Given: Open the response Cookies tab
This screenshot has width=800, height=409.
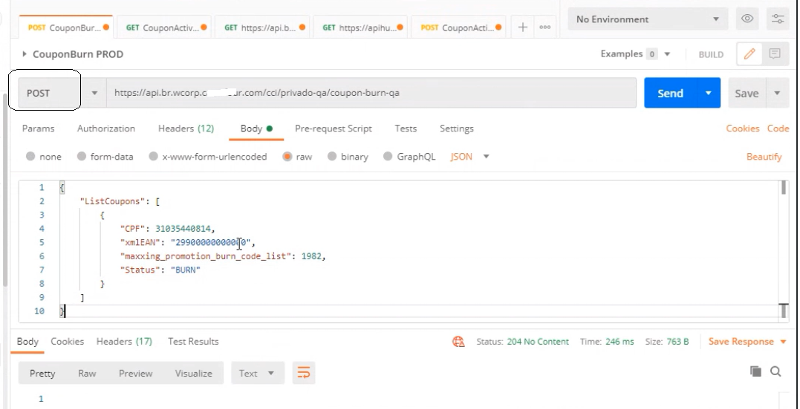Looking at the screenshot, I should tap(67, 342).
